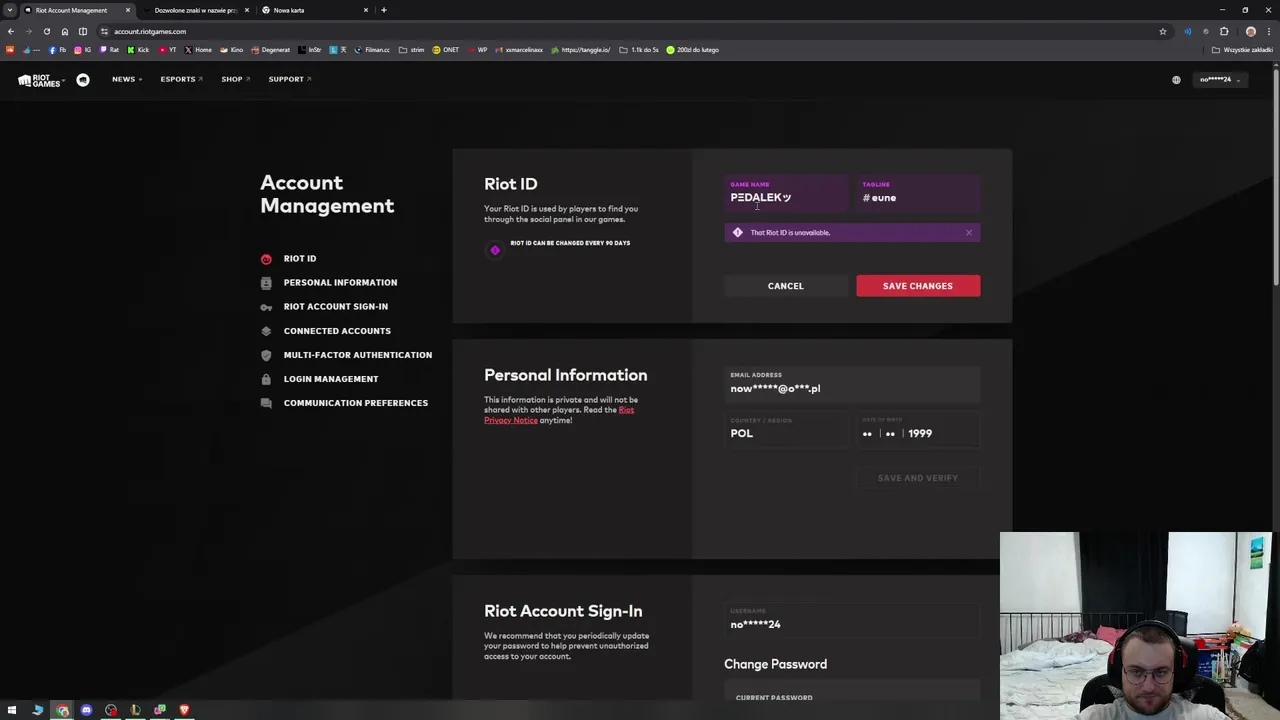The width and height of the screenshot is (1280, 720).
Task: Click the purple diamond 90 days info icon
Action: [495, 250]
